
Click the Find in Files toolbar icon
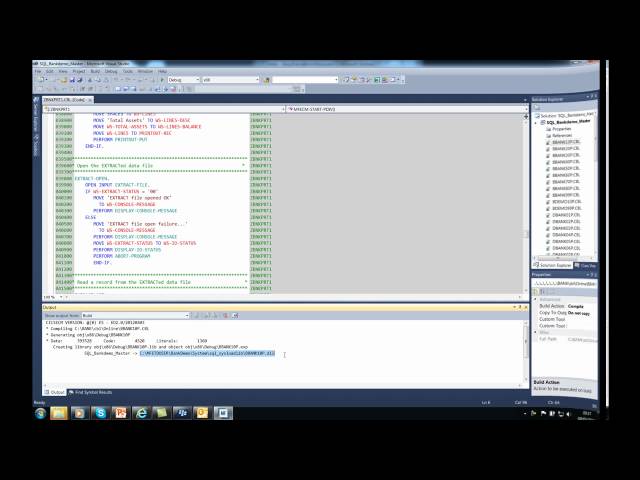coord(267,80)
